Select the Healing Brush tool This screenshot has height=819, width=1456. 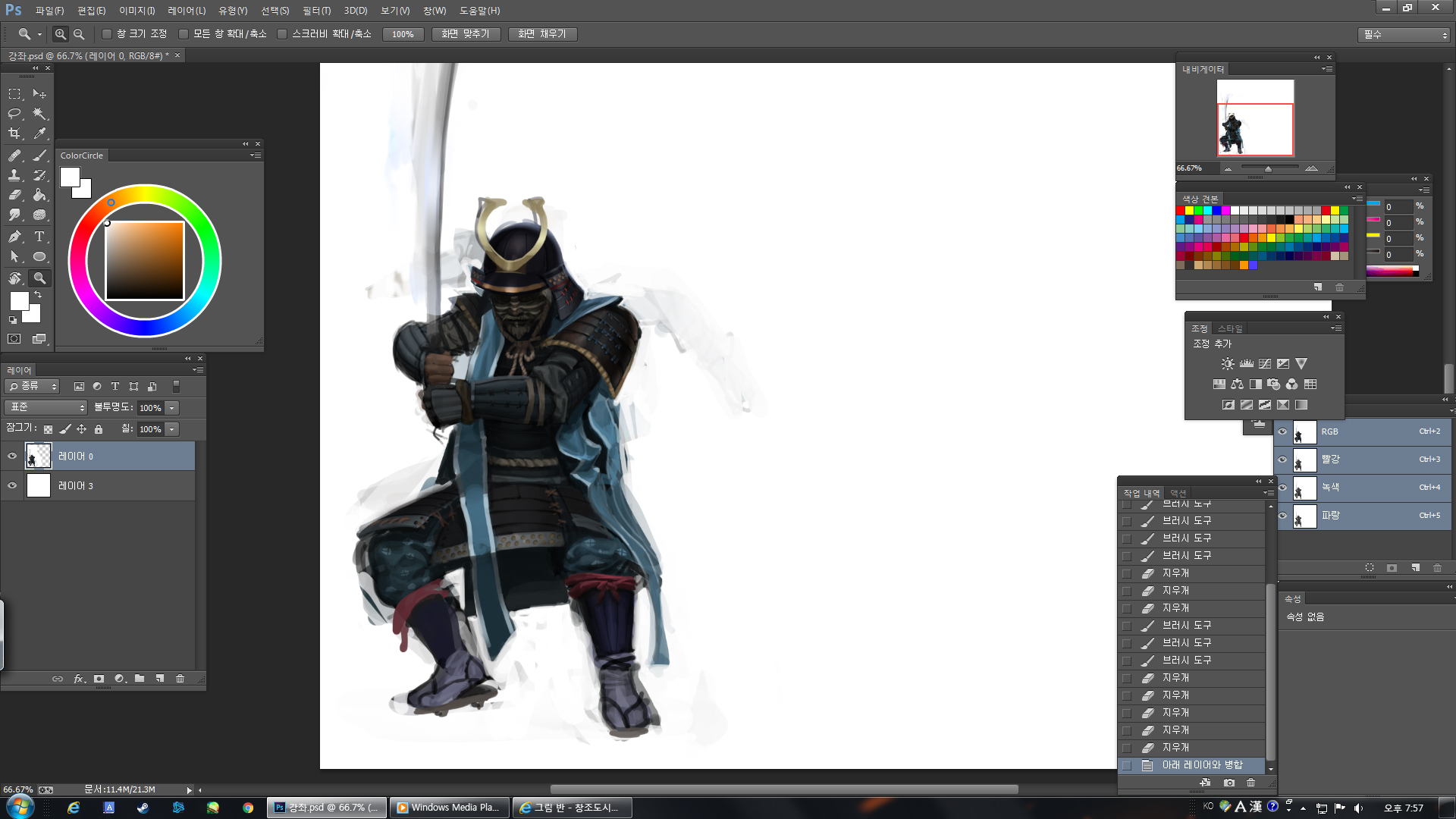(x=14, y=155)
